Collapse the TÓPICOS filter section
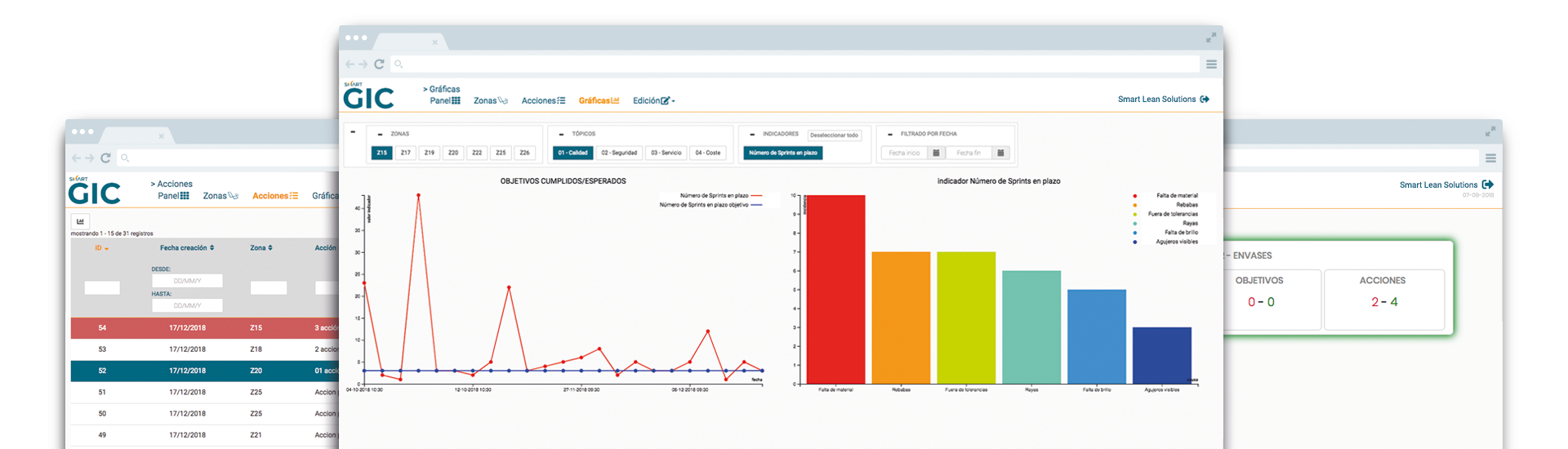Image resolution: width=1568 pixels, height=449 pixels. 561,134
